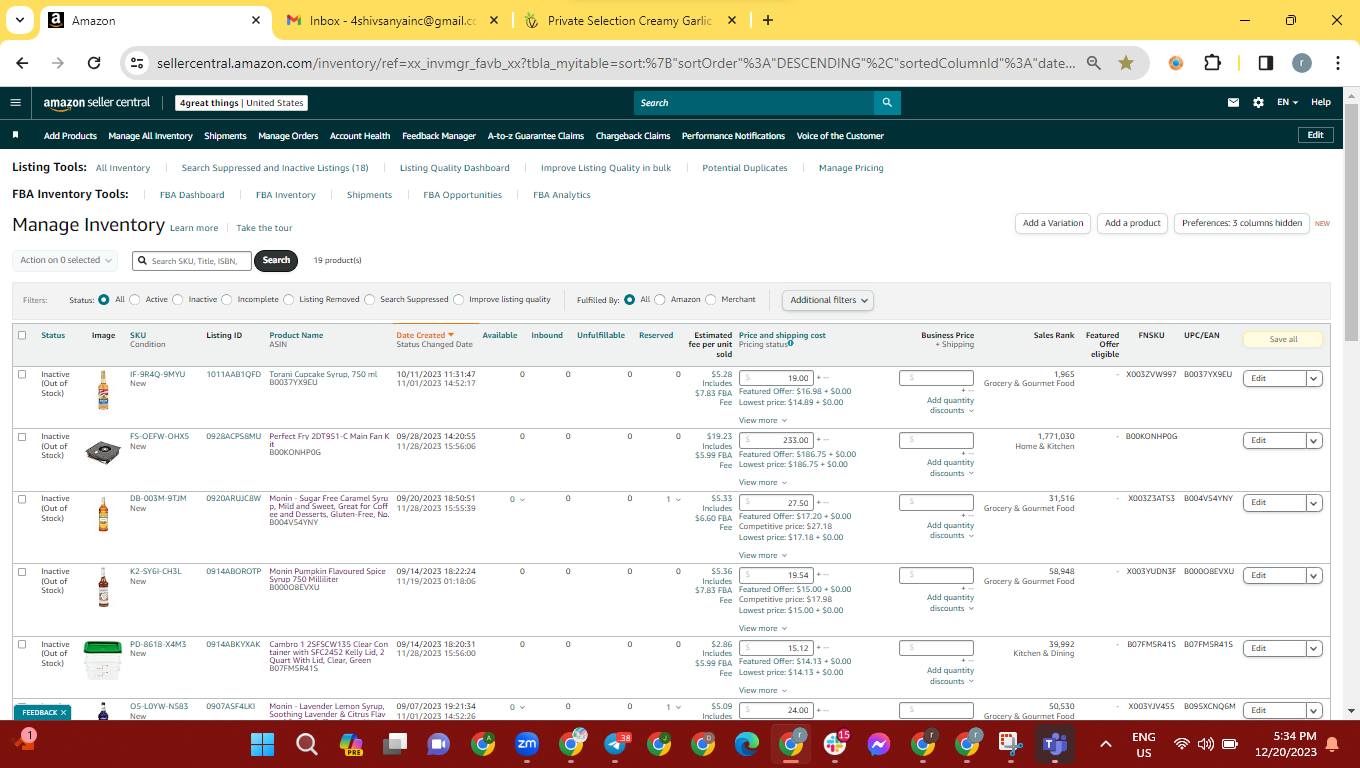Click the Torani Cupcake Syrup product thumbnail
The width and height of the screenshot is (1360, 768).
pos(102,390)
